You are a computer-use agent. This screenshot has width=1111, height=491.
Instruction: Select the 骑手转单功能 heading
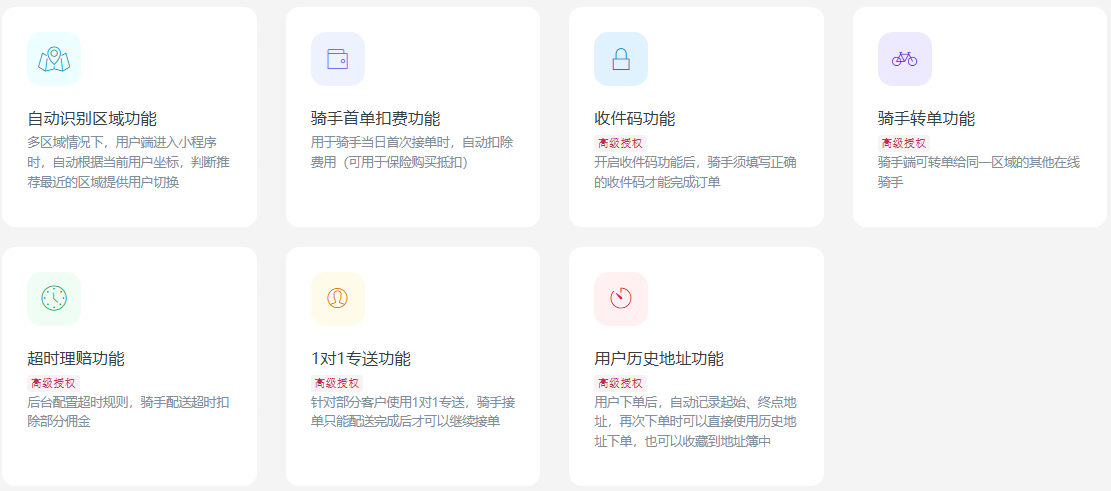[x=926, y=119]
